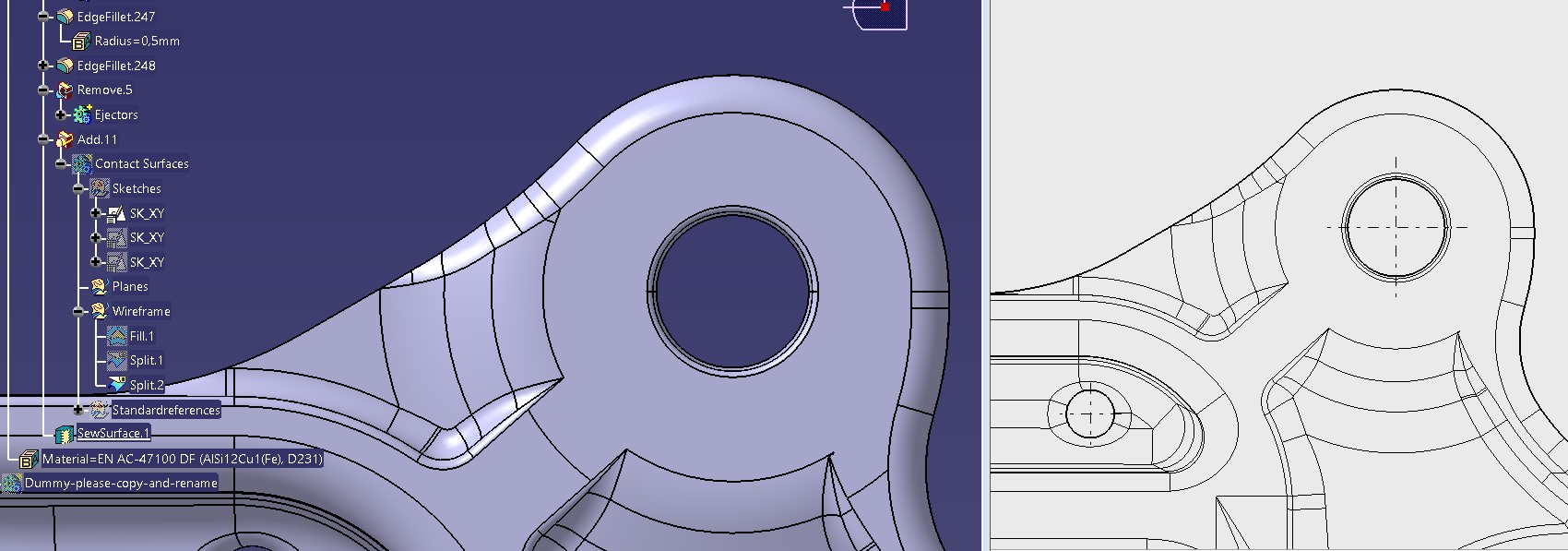Viewport: 1568px width, 551px height.
Task: Pick the centerlined circle in drawing view
Action: (x=1395, y=226)
